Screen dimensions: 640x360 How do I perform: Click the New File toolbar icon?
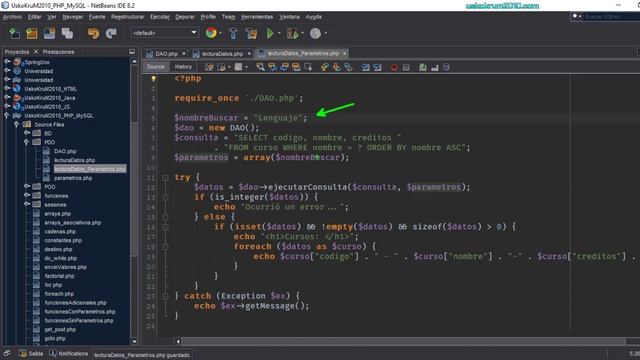14,33
